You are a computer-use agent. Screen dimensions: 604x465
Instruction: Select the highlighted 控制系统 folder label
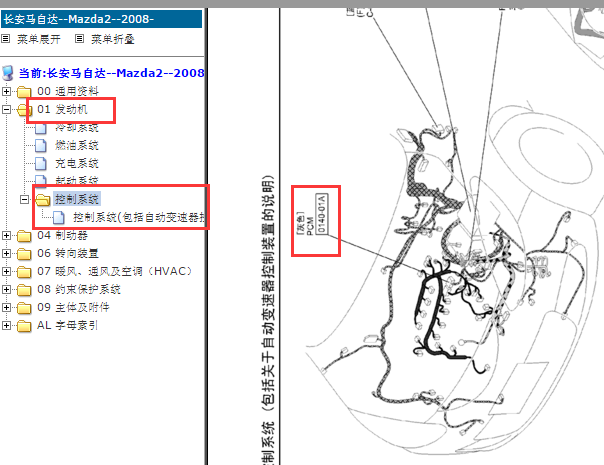(x=77, y=199)
